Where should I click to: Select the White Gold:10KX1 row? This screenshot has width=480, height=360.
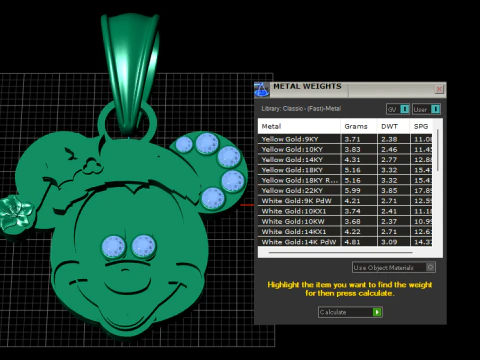click(345, 211)
